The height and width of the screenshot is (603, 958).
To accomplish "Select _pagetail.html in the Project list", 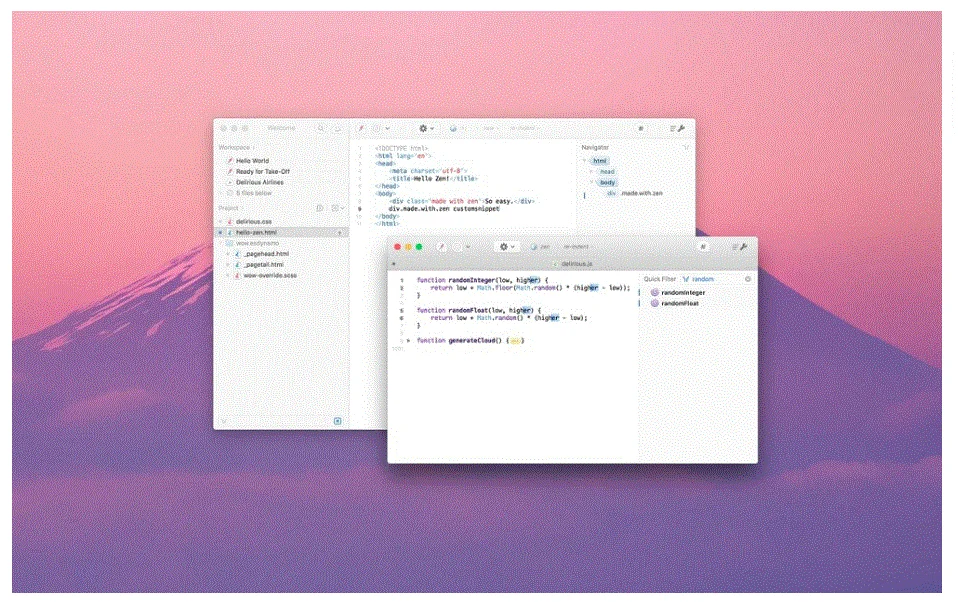I will 263,265.
